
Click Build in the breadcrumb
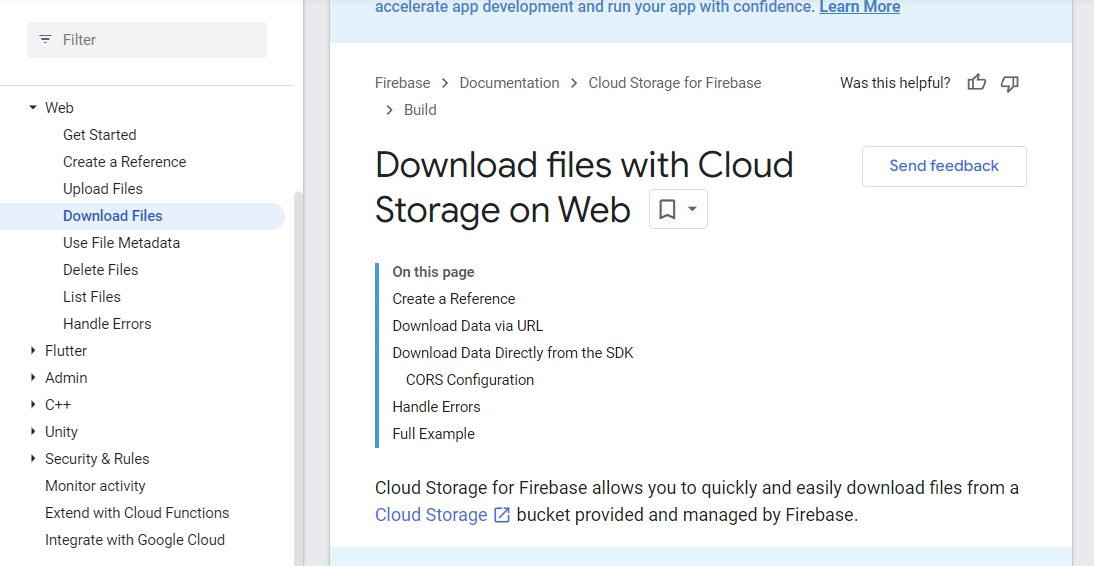(x=420, y=110)
